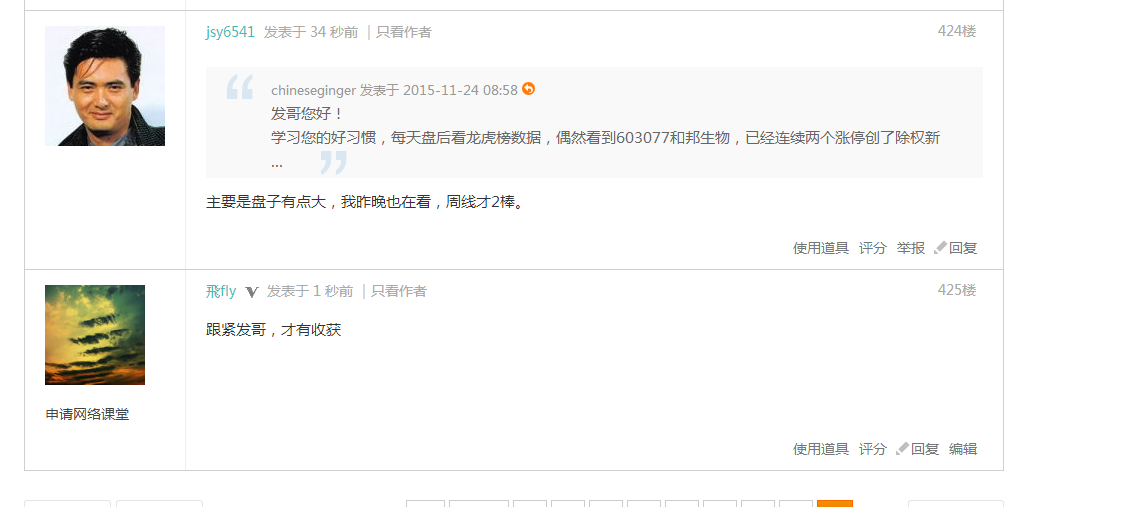Click the V badge next to 飛fly
The height and width of the screenshot is (507, 1126).
(251, 292)
